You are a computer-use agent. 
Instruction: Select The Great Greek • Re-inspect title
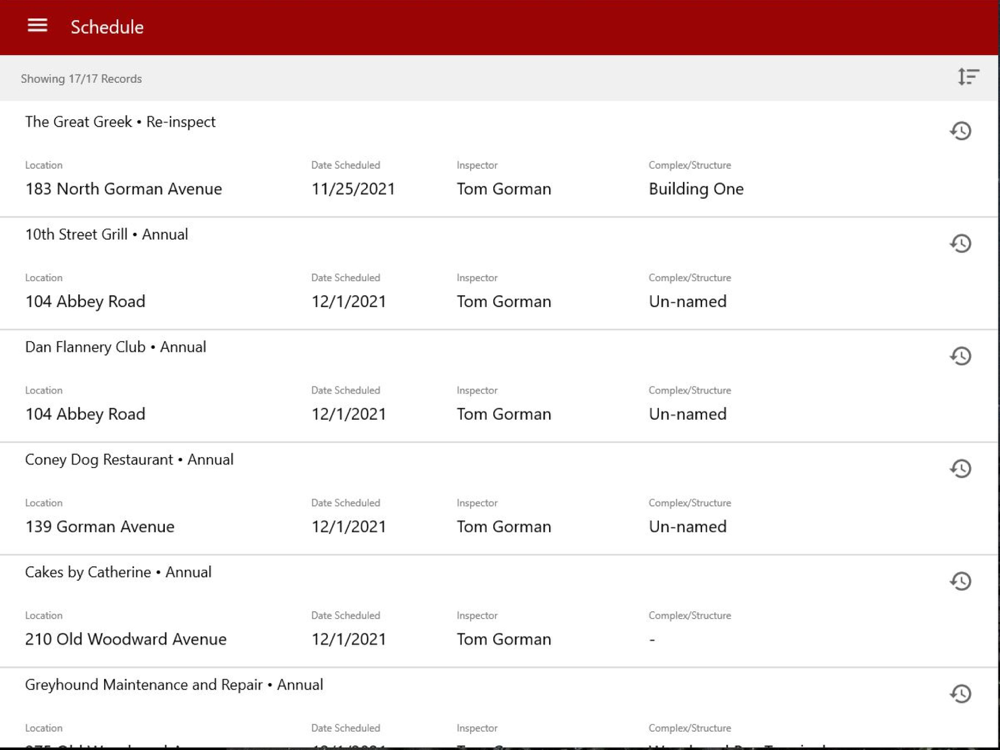121,122
